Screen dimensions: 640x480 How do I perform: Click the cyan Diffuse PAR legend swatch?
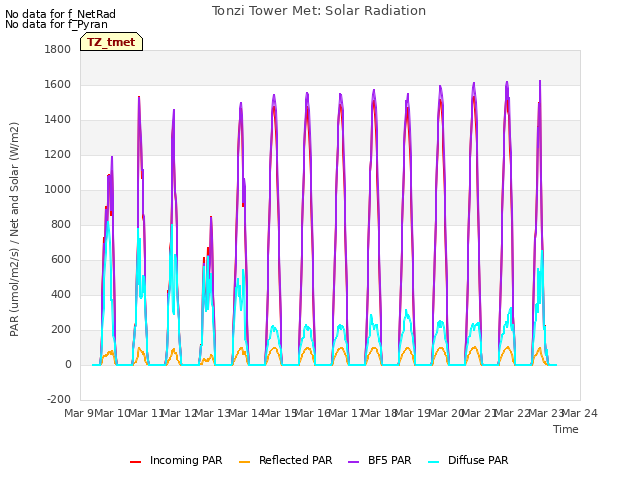pos(433,462)
